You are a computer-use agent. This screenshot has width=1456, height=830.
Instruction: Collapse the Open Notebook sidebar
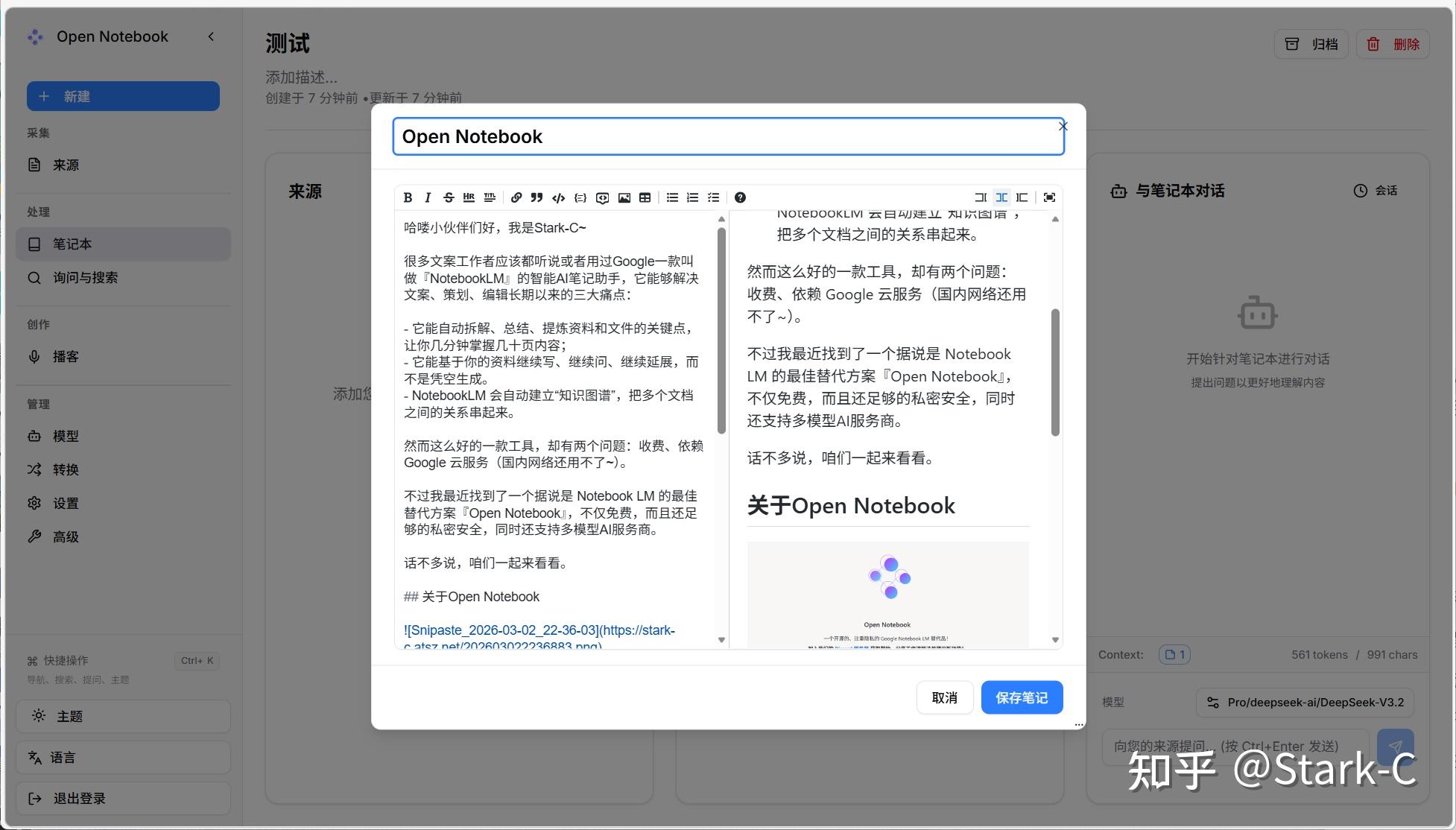click(211, 37)
